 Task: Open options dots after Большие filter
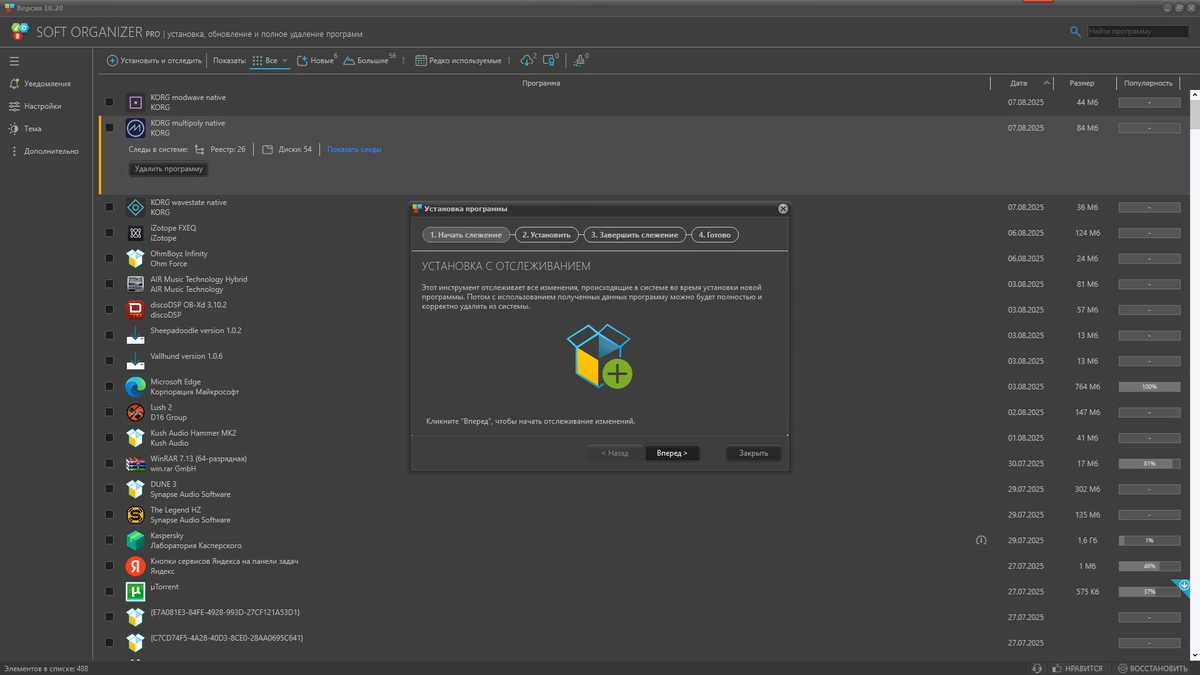pos(404,61)
